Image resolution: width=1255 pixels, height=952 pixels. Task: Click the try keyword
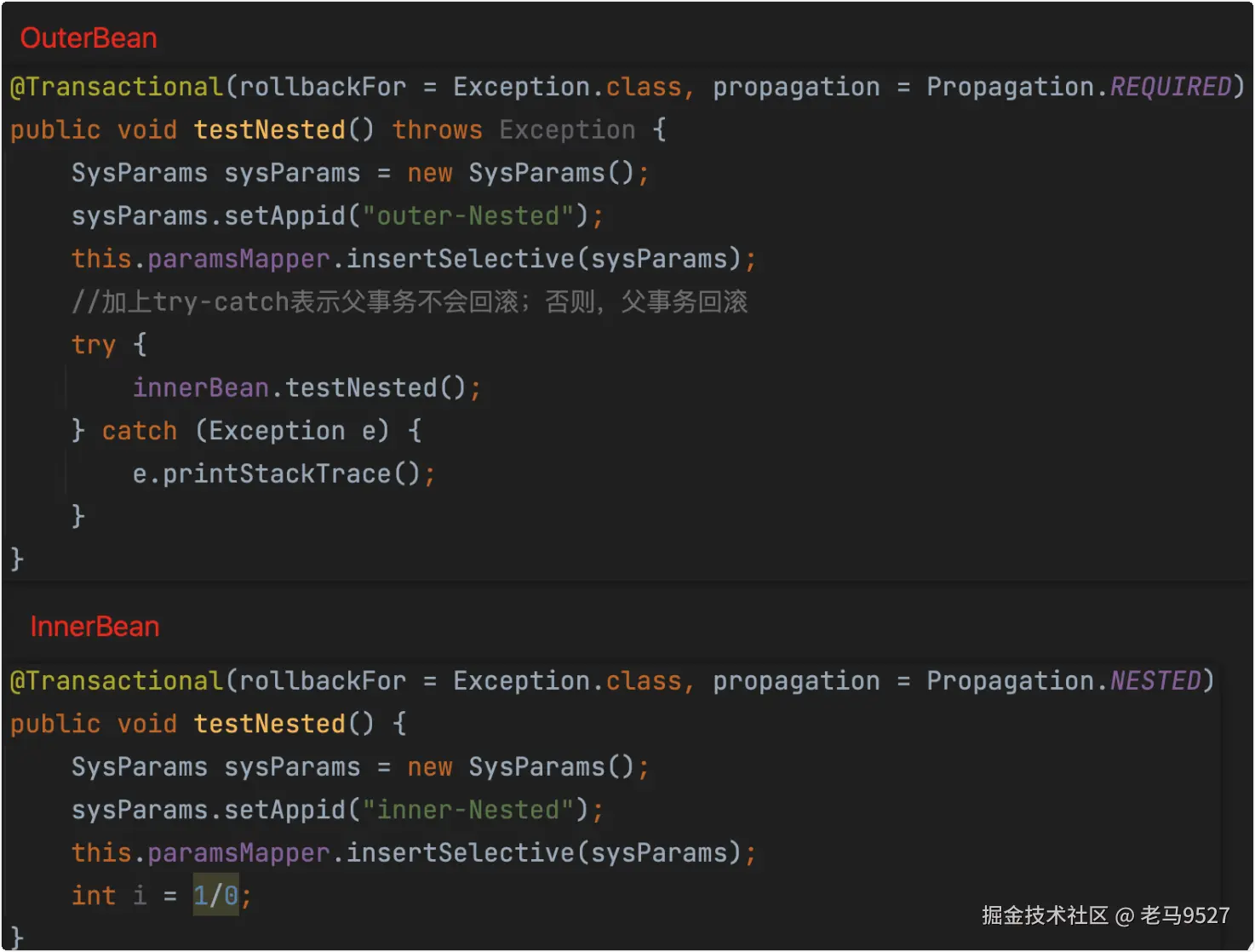click(94, 346)
